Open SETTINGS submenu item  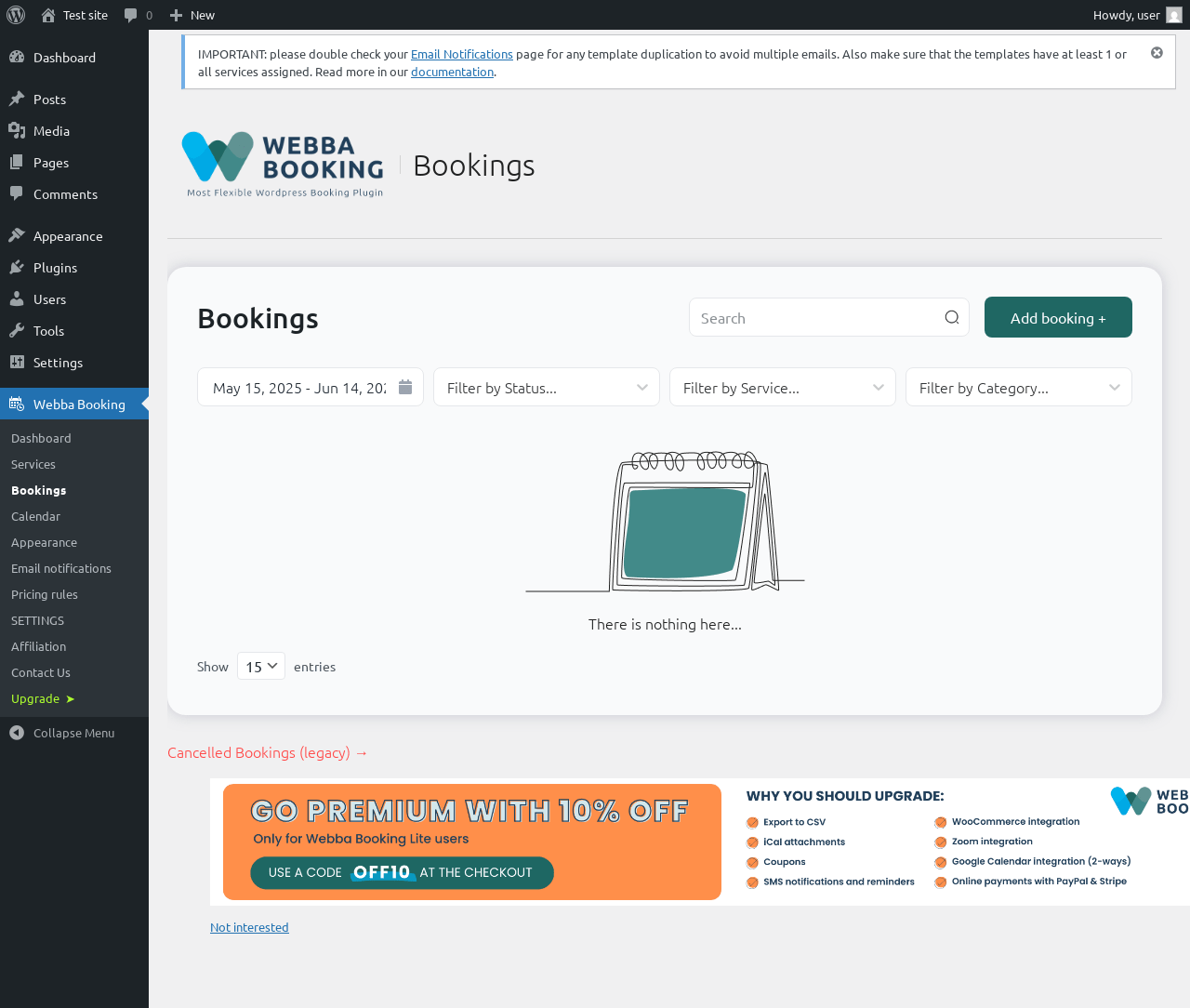click(x=37, y=620)
